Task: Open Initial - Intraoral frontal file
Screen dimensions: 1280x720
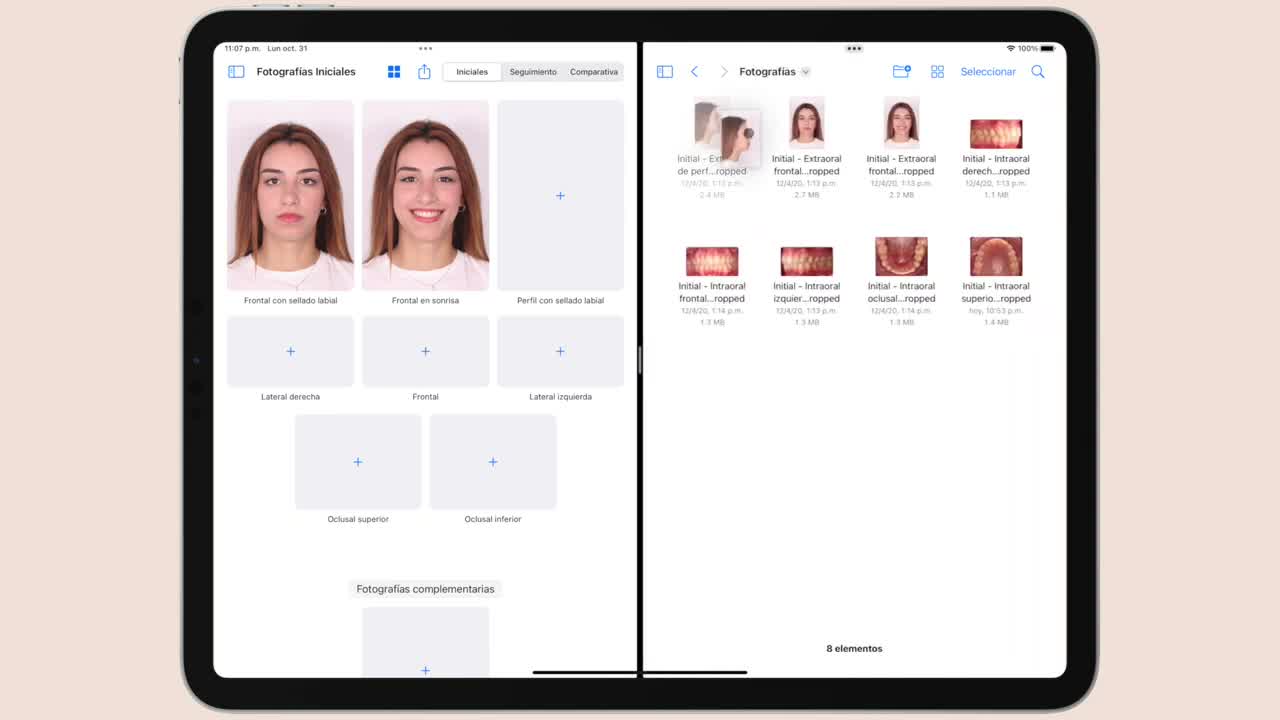Action: [712, 285]
